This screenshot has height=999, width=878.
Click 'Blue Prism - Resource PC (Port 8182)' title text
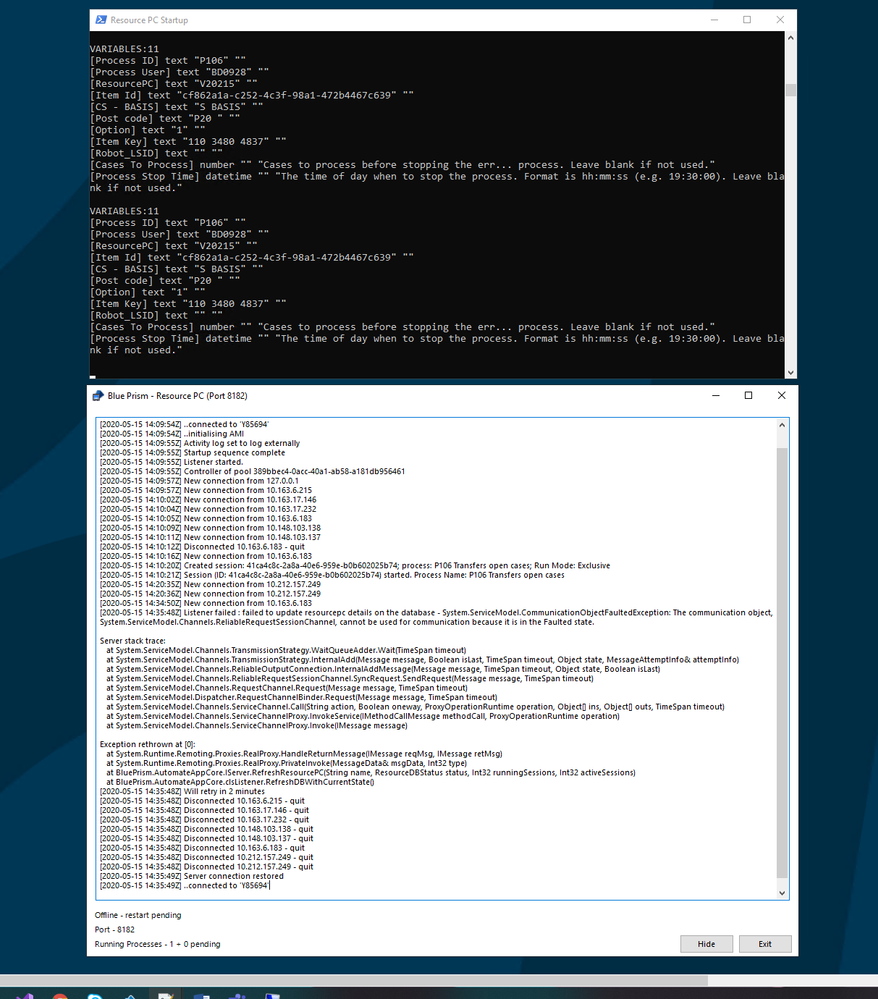pos(177,396)
